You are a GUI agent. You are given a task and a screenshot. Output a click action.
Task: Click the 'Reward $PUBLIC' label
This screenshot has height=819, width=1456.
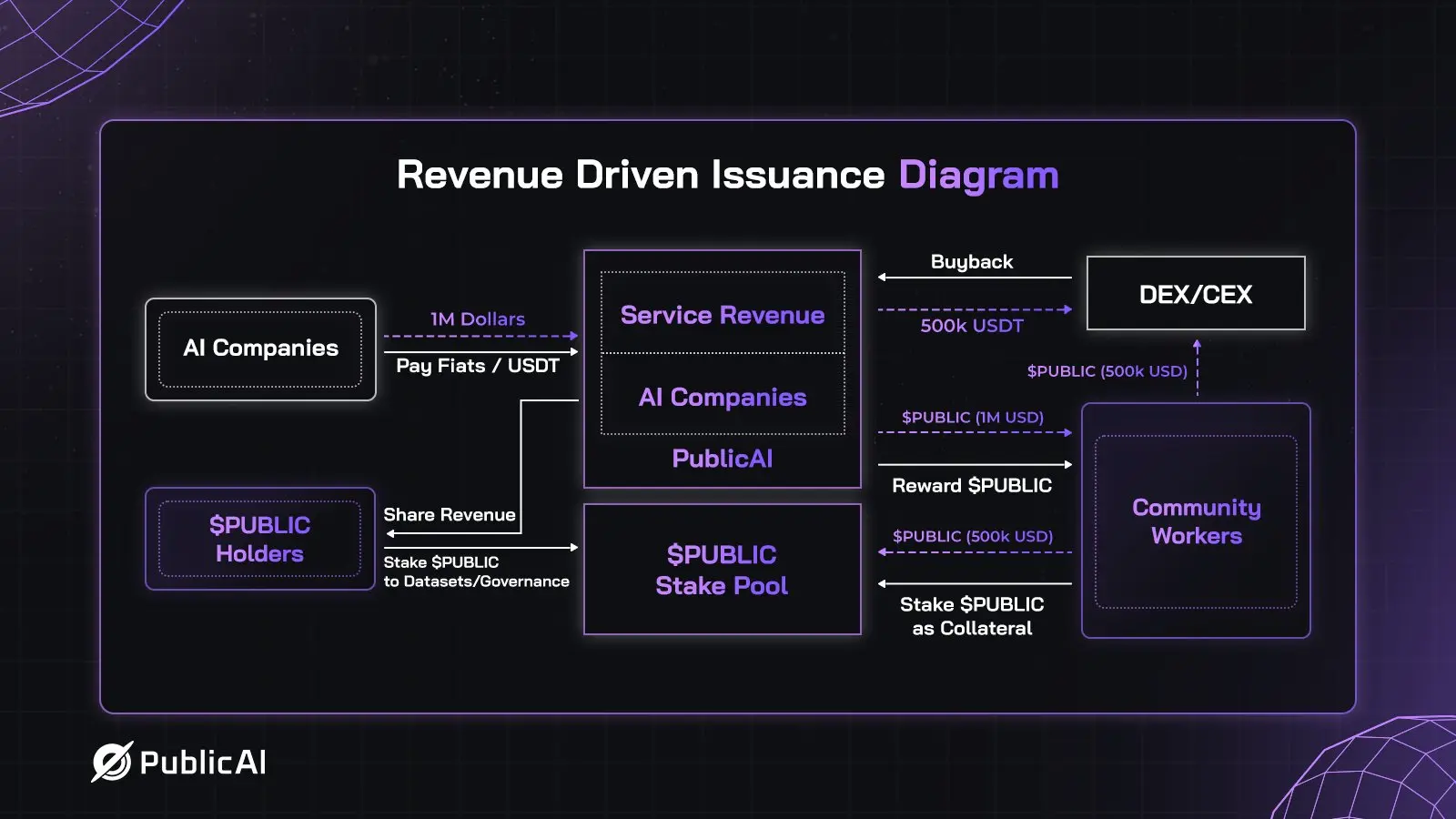(972, 486)
